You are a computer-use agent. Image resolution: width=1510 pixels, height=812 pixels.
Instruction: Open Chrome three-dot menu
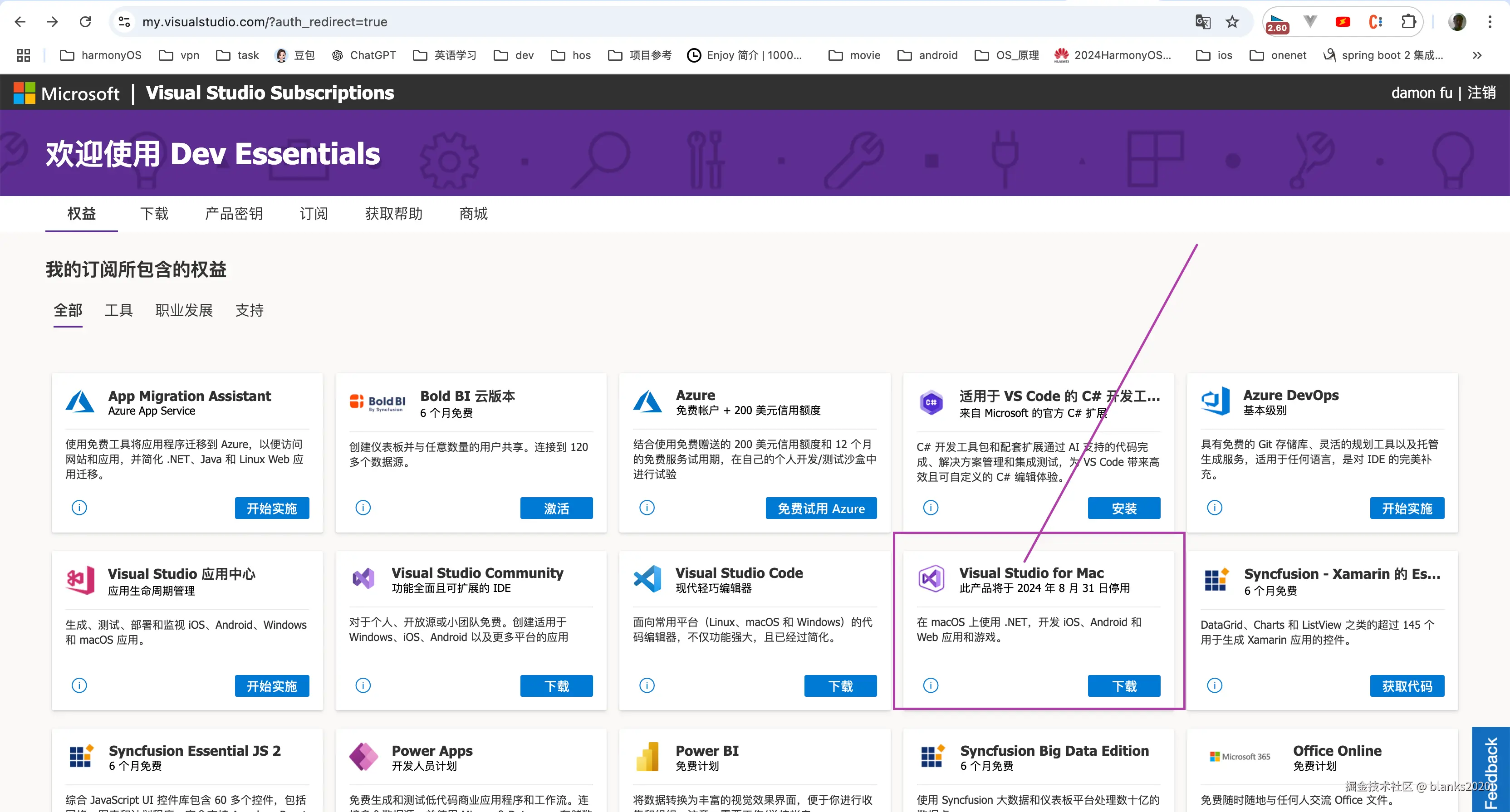tap(1490, 22)
